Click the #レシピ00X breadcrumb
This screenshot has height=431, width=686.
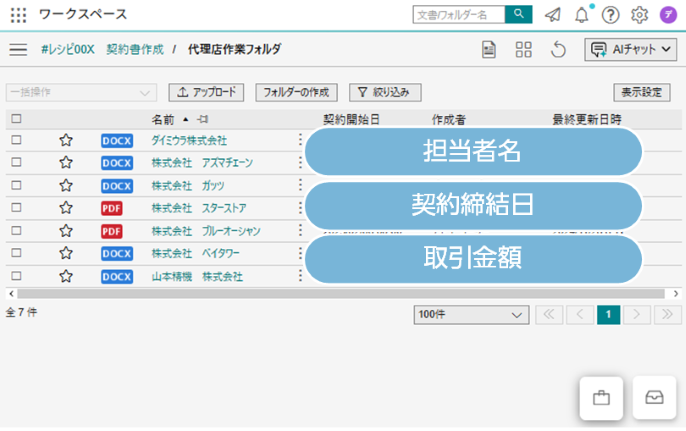[x=67, y=49]
